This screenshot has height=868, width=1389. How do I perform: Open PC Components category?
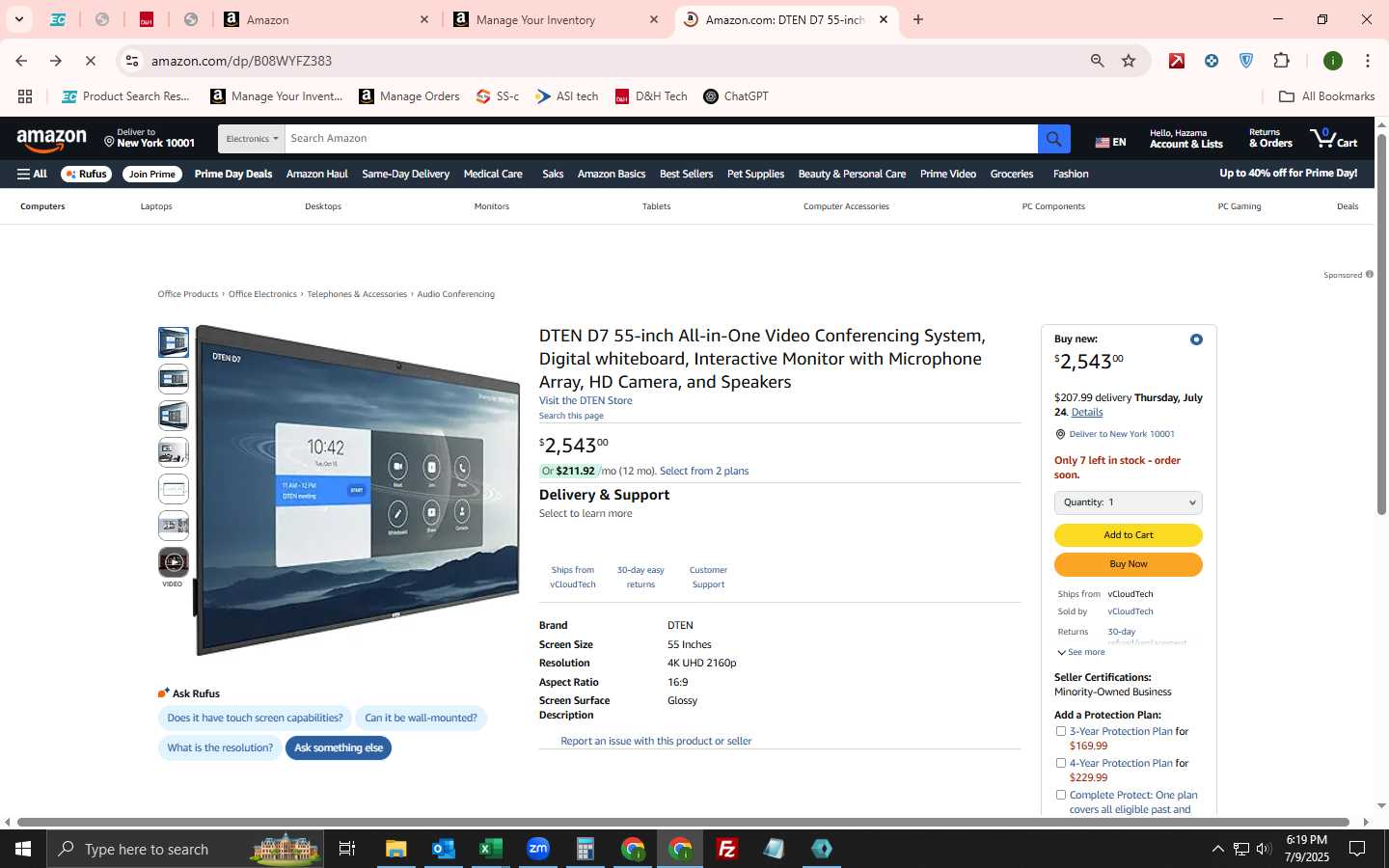[x=1053, y=206]
